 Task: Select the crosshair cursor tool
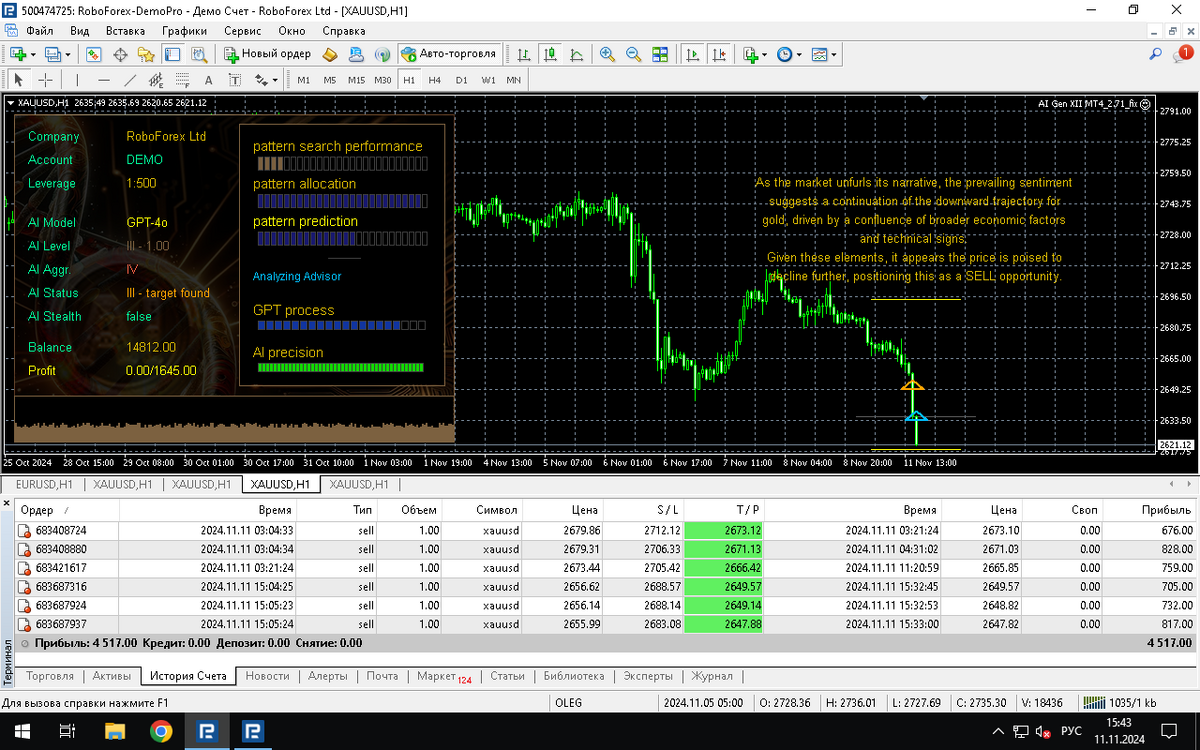click(x=46, y=80)
